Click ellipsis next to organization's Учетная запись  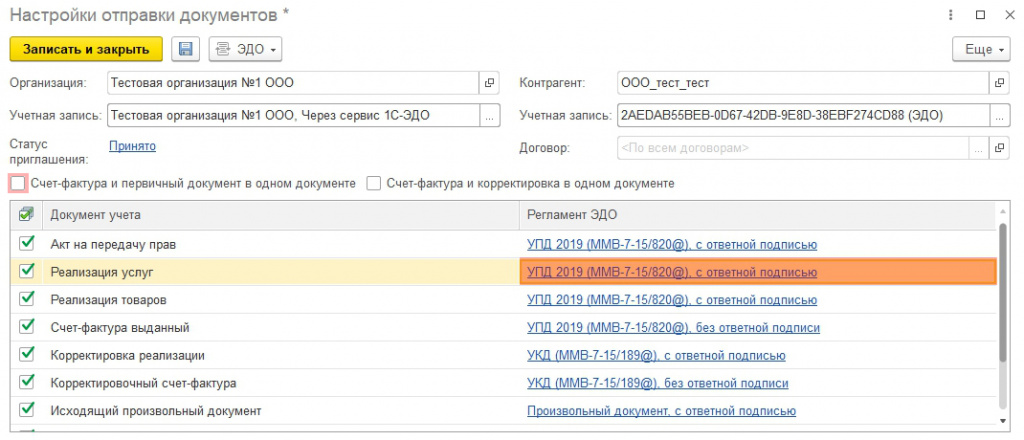[489, 115]
